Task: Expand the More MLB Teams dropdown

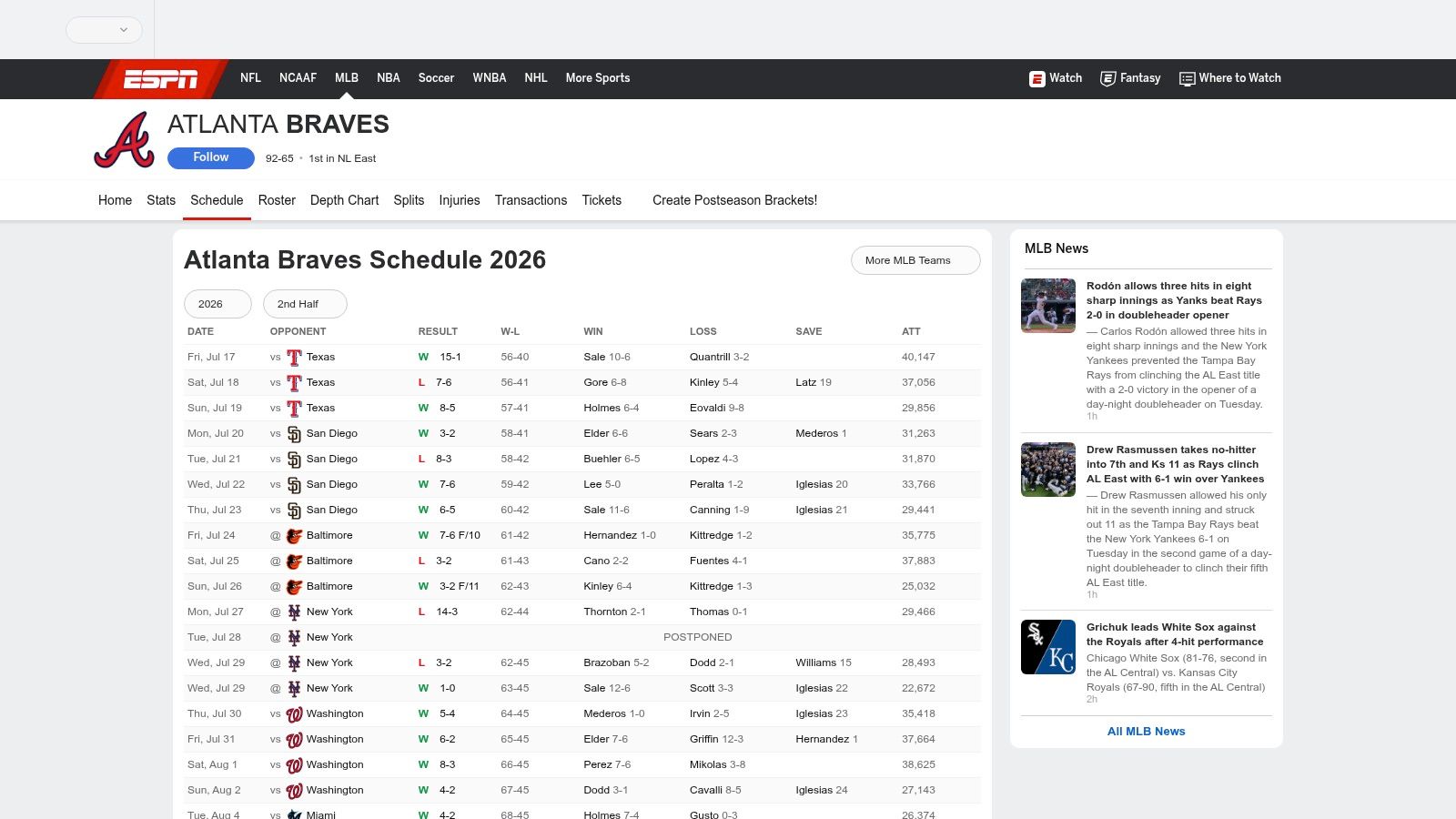Action: (x=915, y=260)
